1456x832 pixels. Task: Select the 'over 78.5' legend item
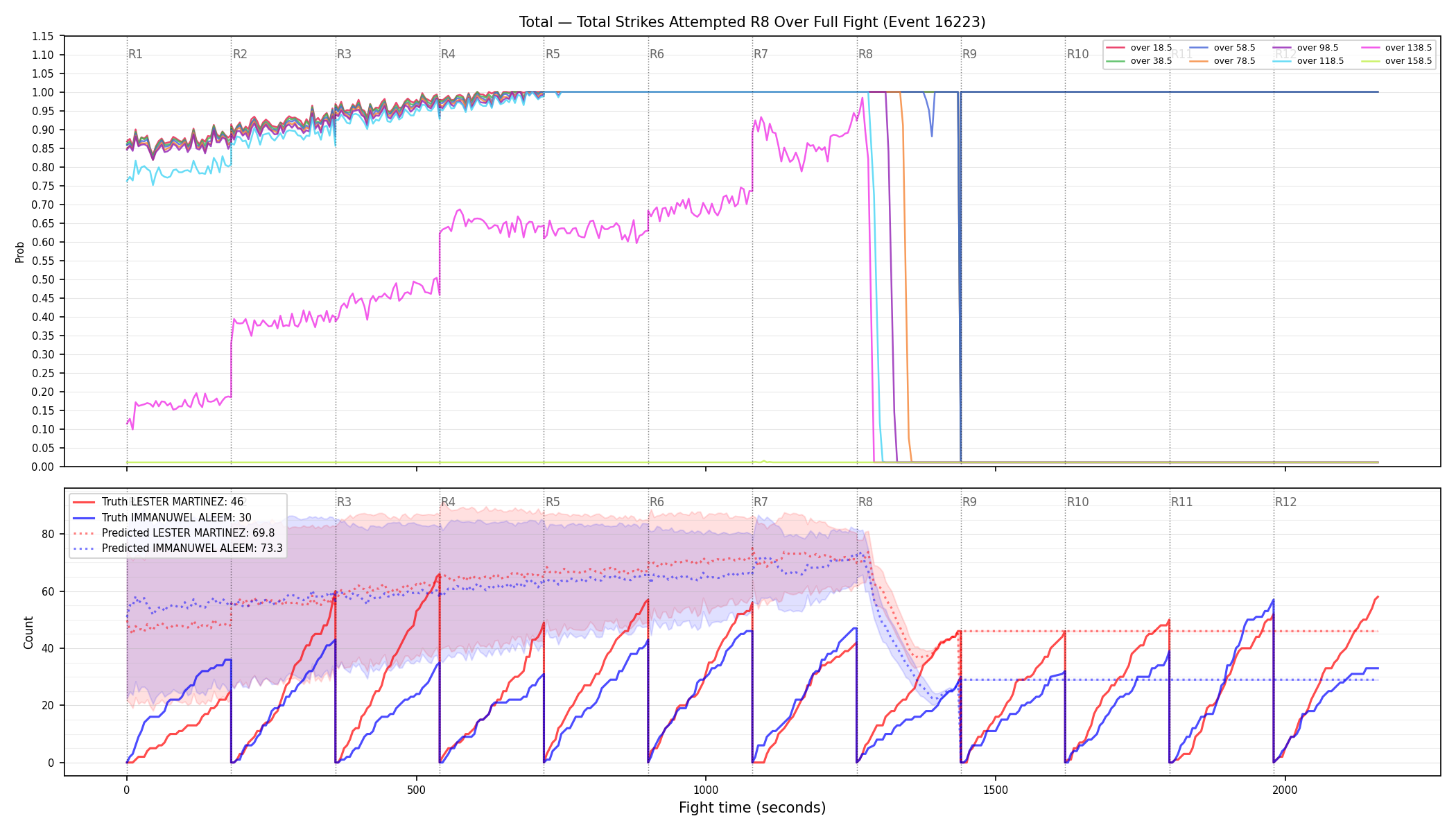coord(1222,61)
